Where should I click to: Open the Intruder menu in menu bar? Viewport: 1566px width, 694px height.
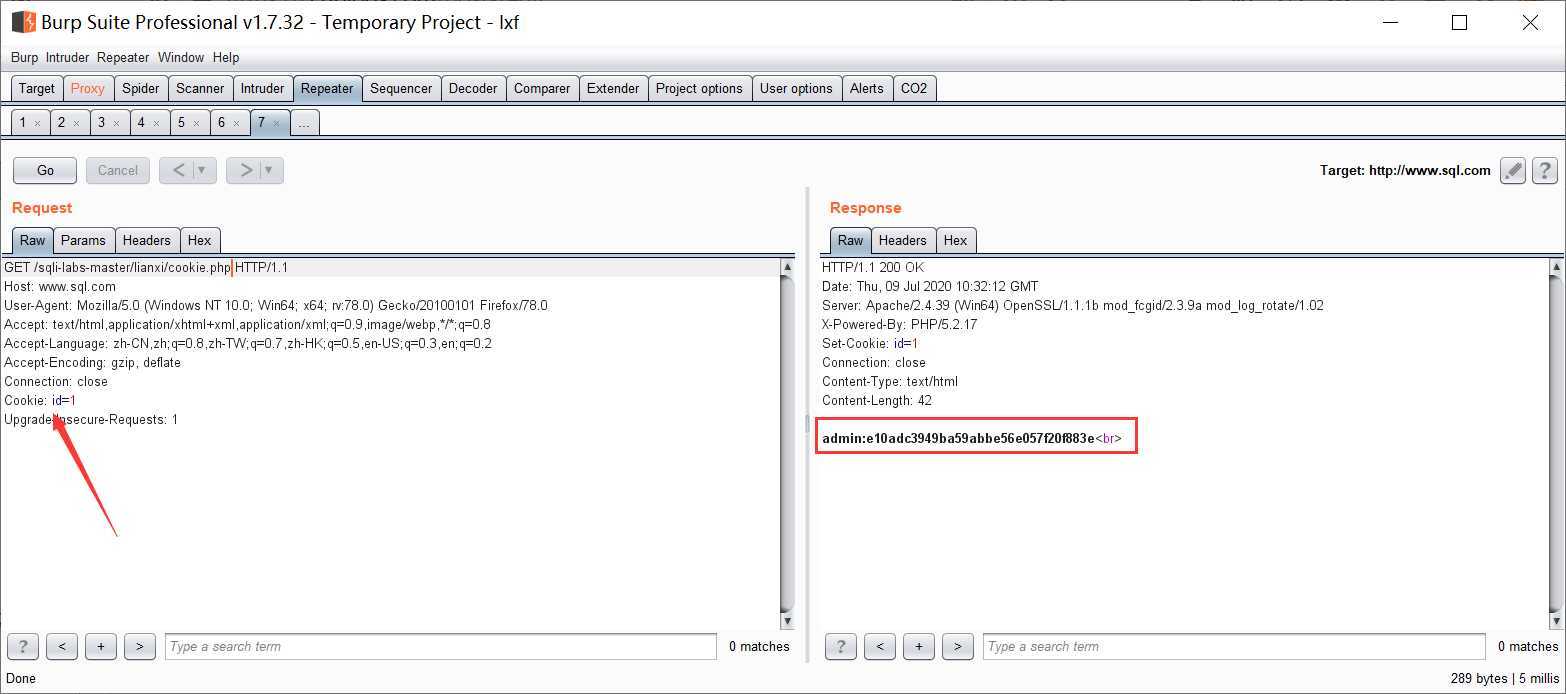[x=67, y=57]
